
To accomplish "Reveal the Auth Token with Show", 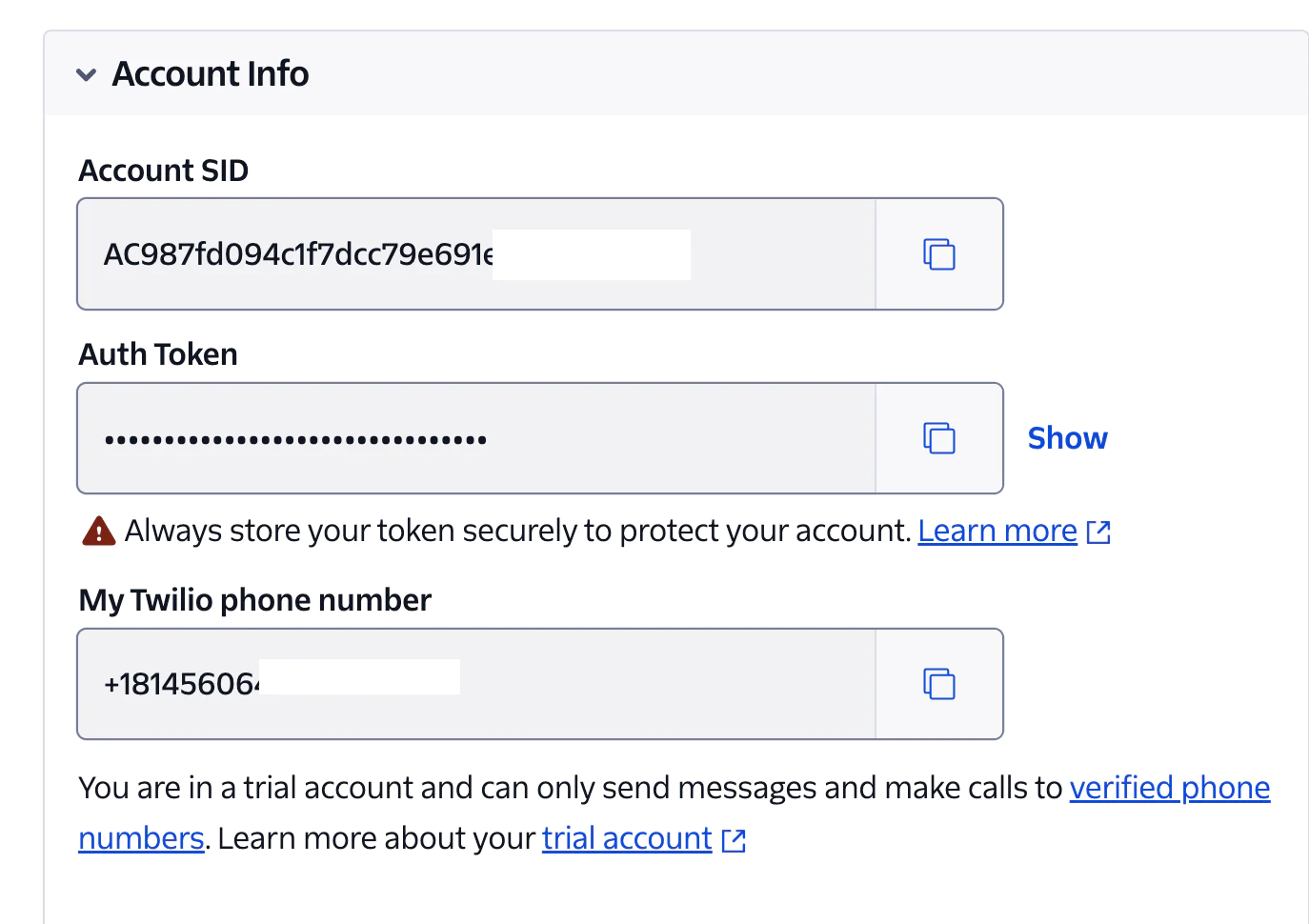I will 1066,437.
